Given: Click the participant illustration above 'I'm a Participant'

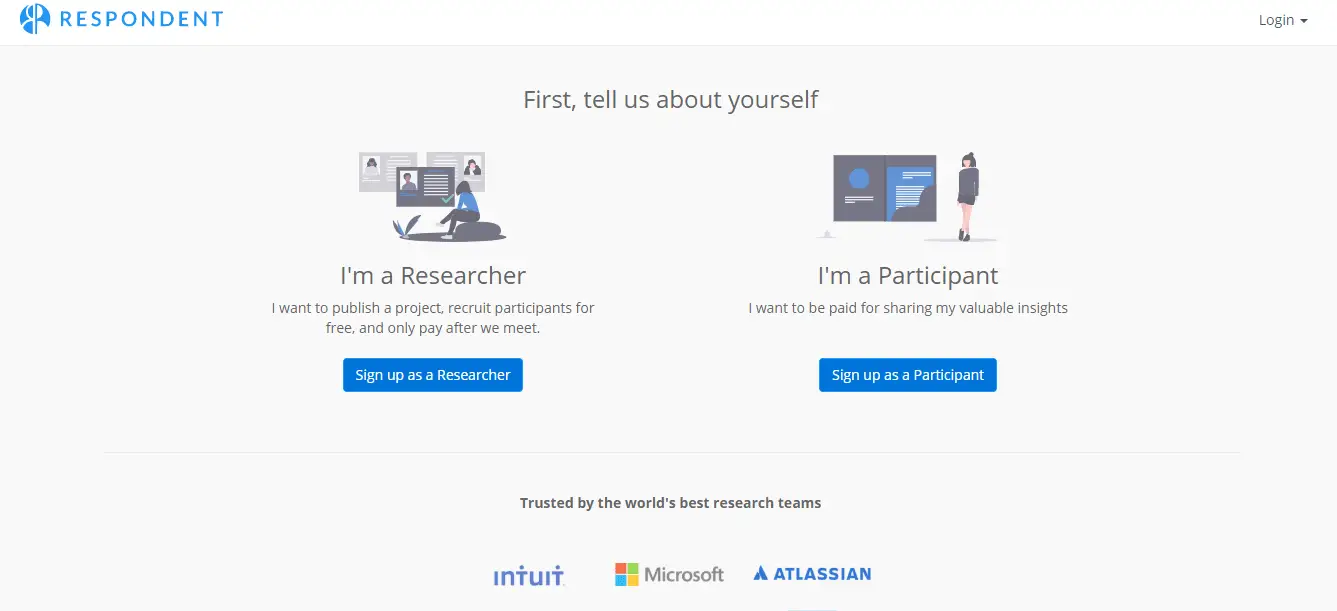Looking at the screenshot, I should (x=905, y=196).
